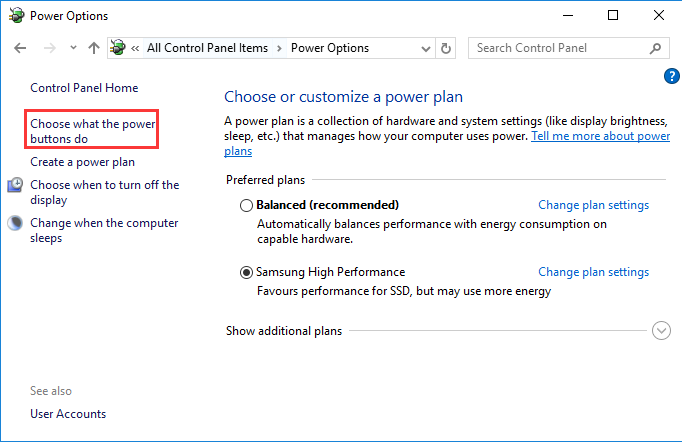Click the forward navigation arrow
The width and height of the screenshot is (682, 442).
[47, 48]
